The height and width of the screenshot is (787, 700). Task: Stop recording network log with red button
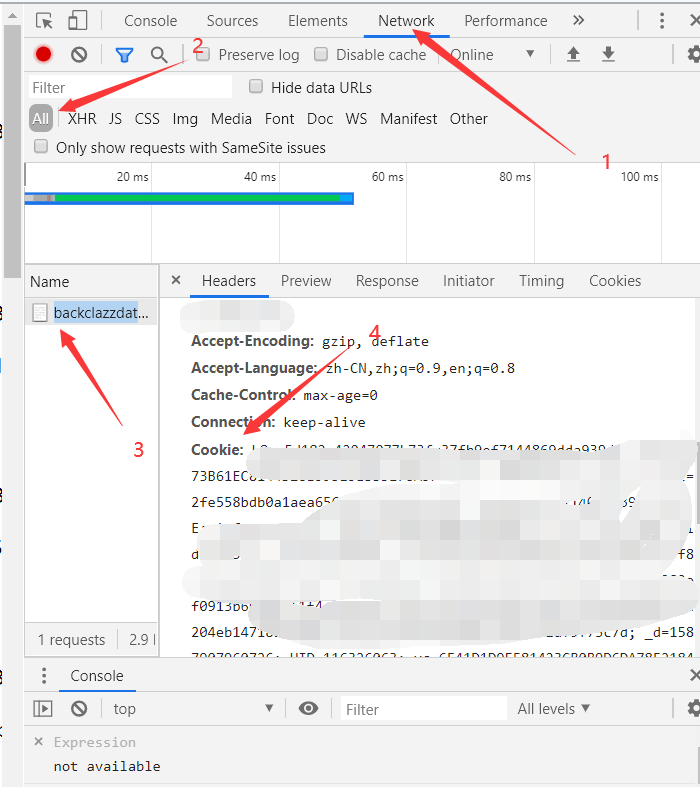[43, 55]
